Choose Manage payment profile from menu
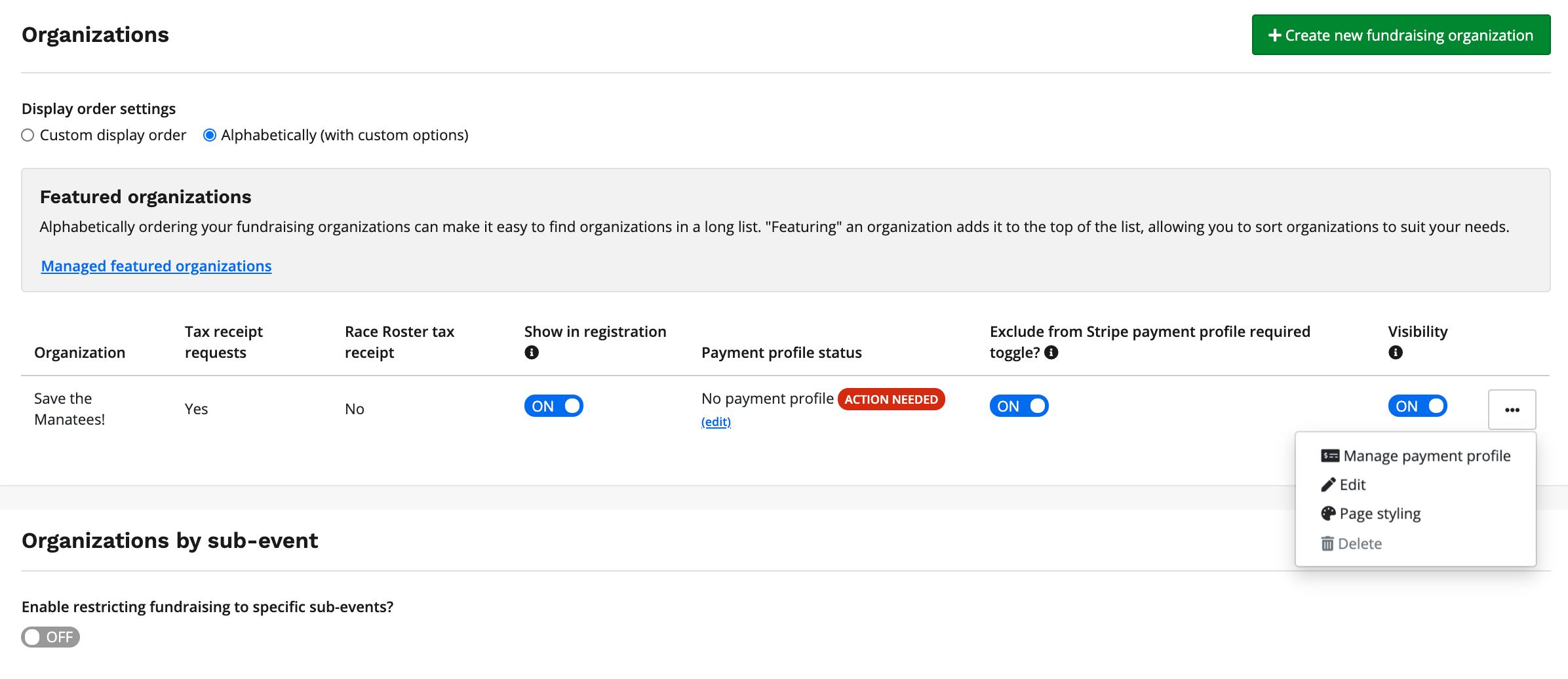 (x=1416, y=456)
